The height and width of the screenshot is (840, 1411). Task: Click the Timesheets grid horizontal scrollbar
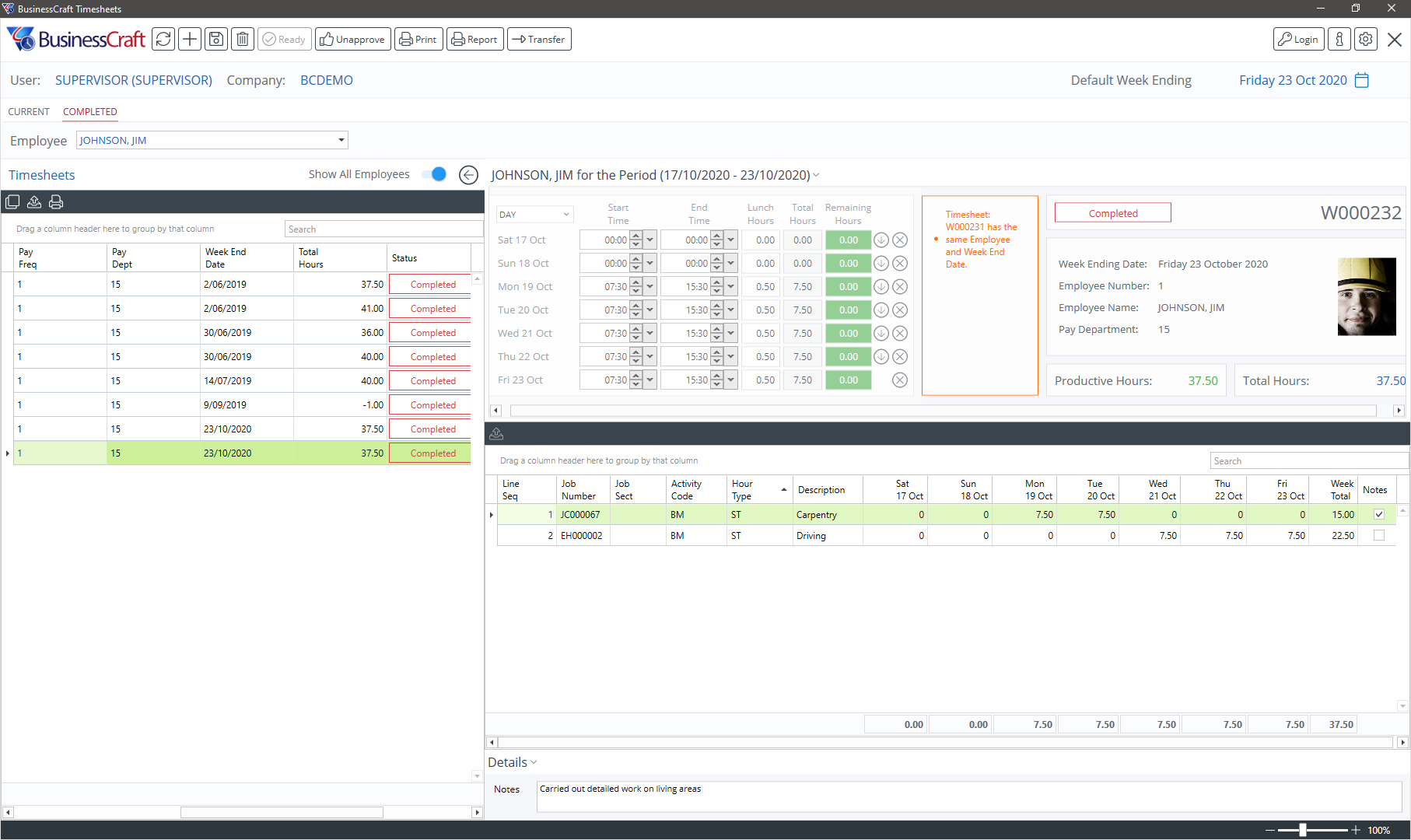[x=282, y=812]
